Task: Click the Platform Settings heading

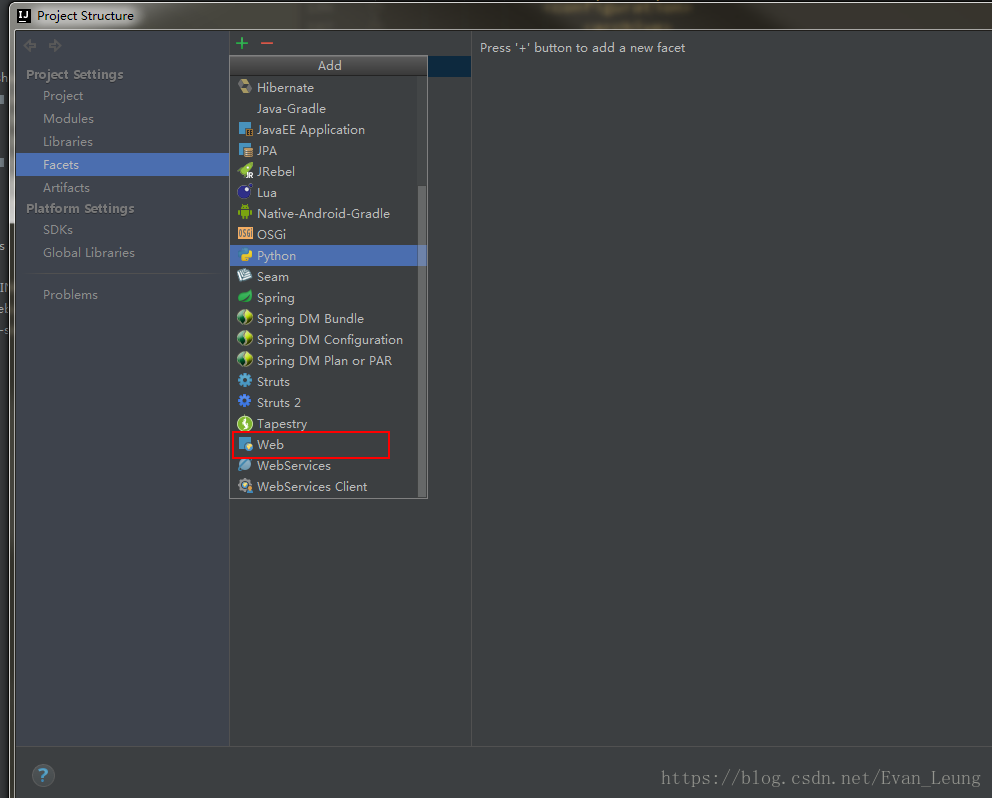Action: point(80,208)
